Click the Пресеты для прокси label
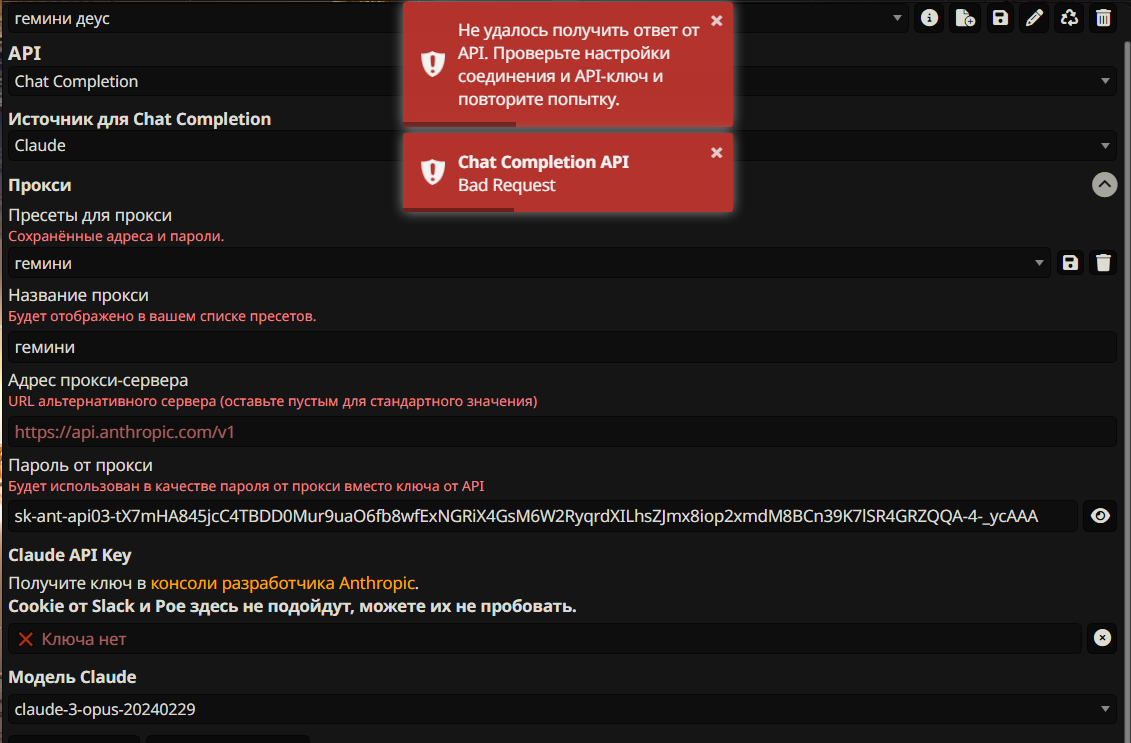The width and height of the screenshot is (1131, 743). (x=90, y=215)
